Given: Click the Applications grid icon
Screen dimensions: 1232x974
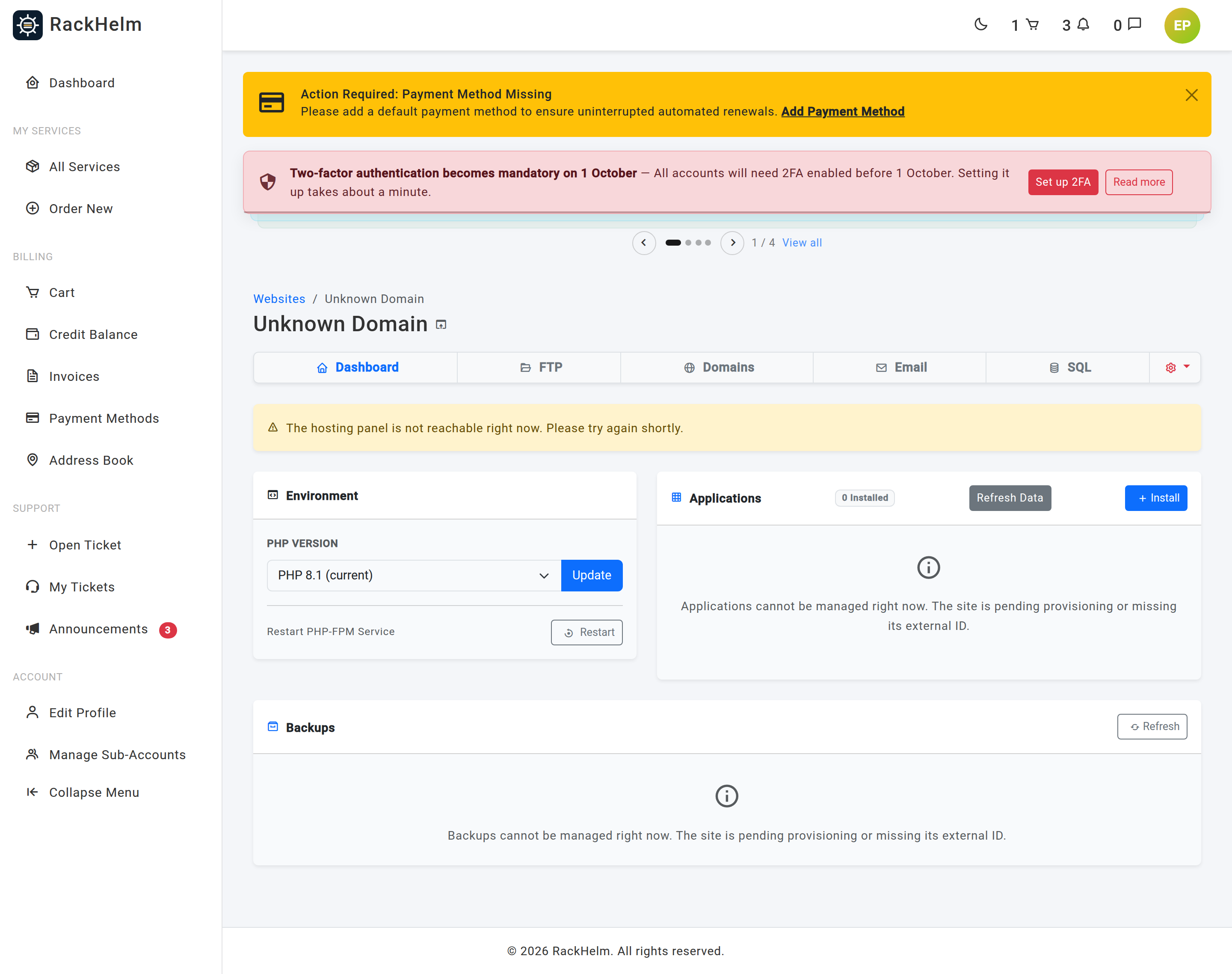Looking at the screenshot, I should 677,497.
